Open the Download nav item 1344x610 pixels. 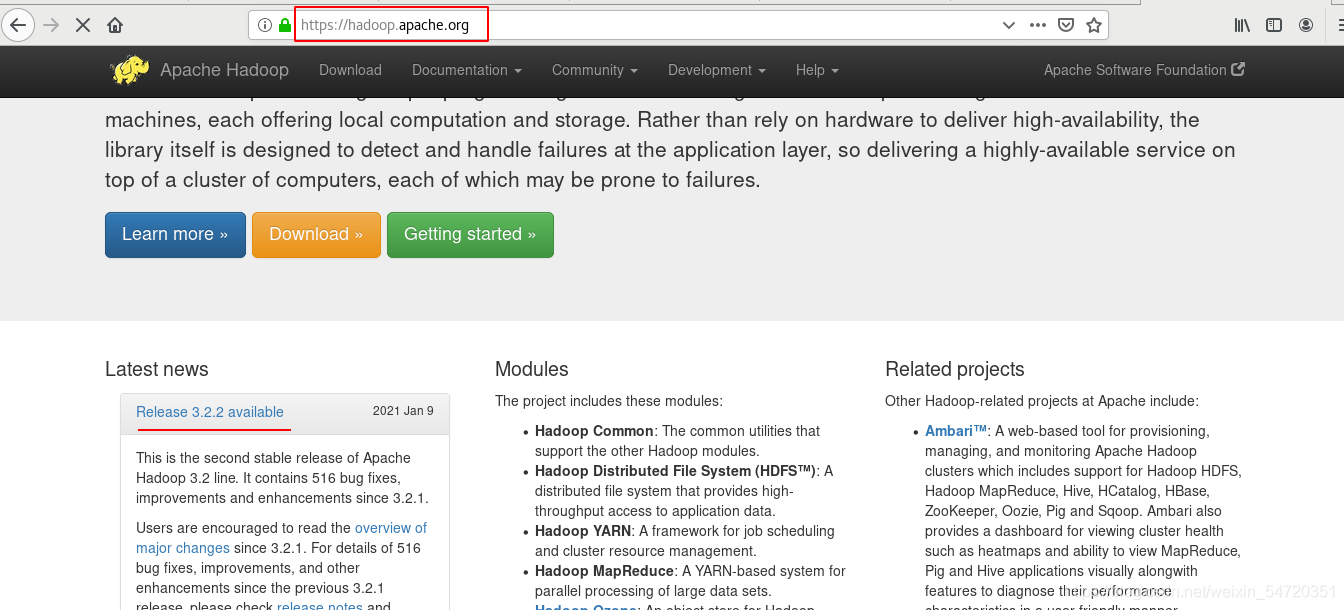(350, 70)
